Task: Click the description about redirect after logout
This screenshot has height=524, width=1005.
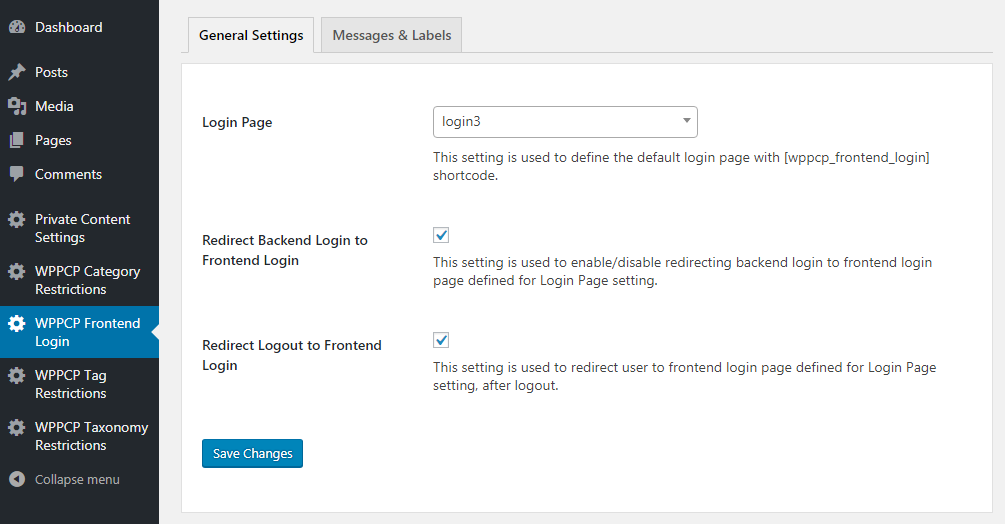Action: coord(685,376)
